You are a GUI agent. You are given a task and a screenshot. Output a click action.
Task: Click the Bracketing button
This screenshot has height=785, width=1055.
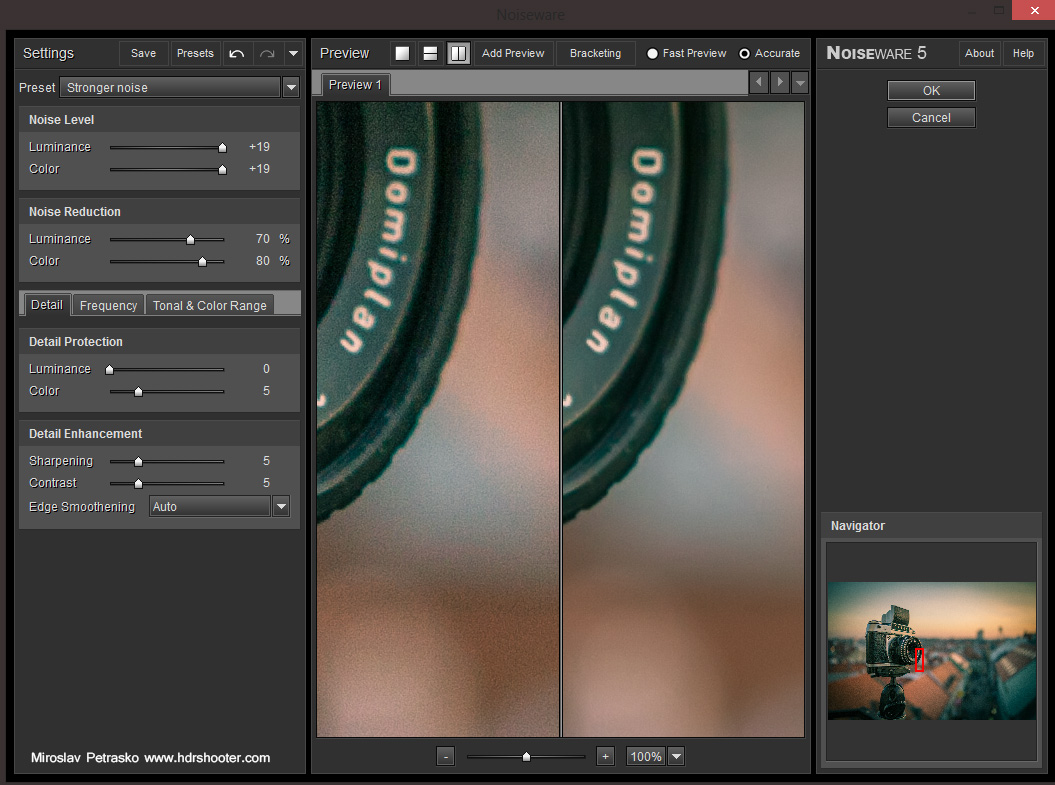point(595,53)
